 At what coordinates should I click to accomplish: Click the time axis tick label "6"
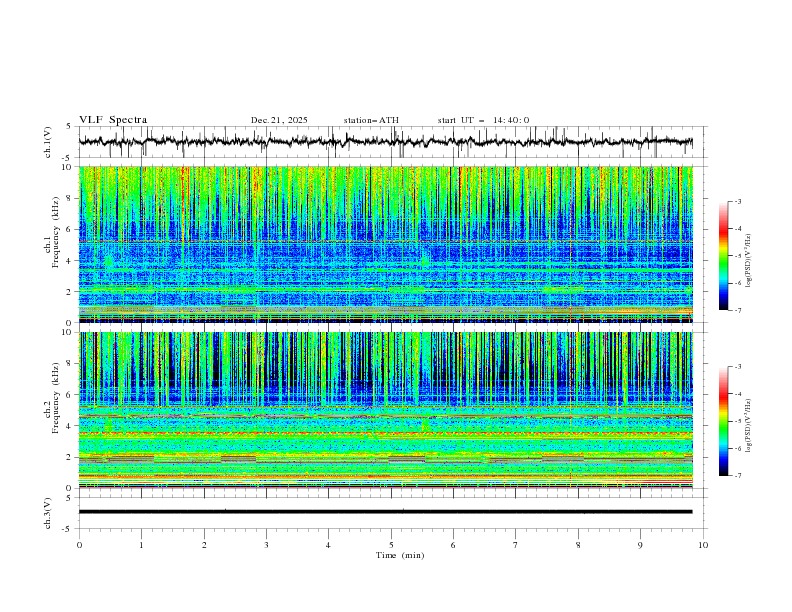click(x=453, y=545)
